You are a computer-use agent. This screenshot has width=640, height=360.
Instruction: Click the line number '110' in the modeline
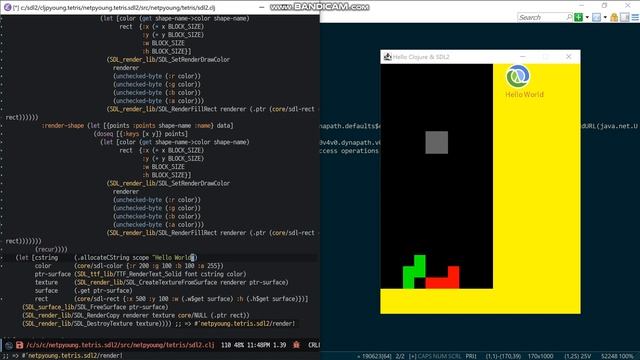(226, 345)
